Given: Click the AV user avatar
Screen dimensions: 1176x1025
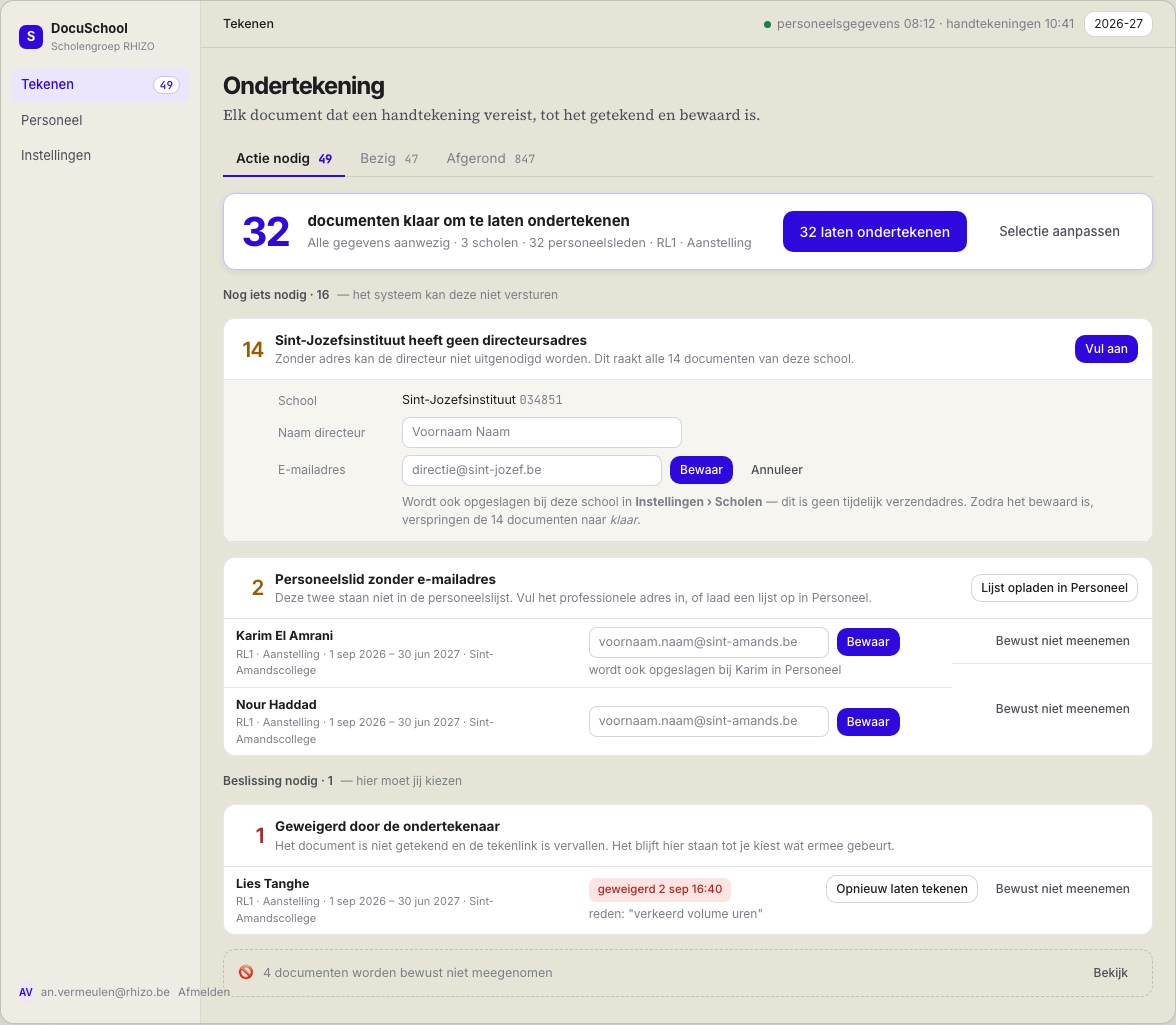Looking at the screenshot, I should 26,992.
